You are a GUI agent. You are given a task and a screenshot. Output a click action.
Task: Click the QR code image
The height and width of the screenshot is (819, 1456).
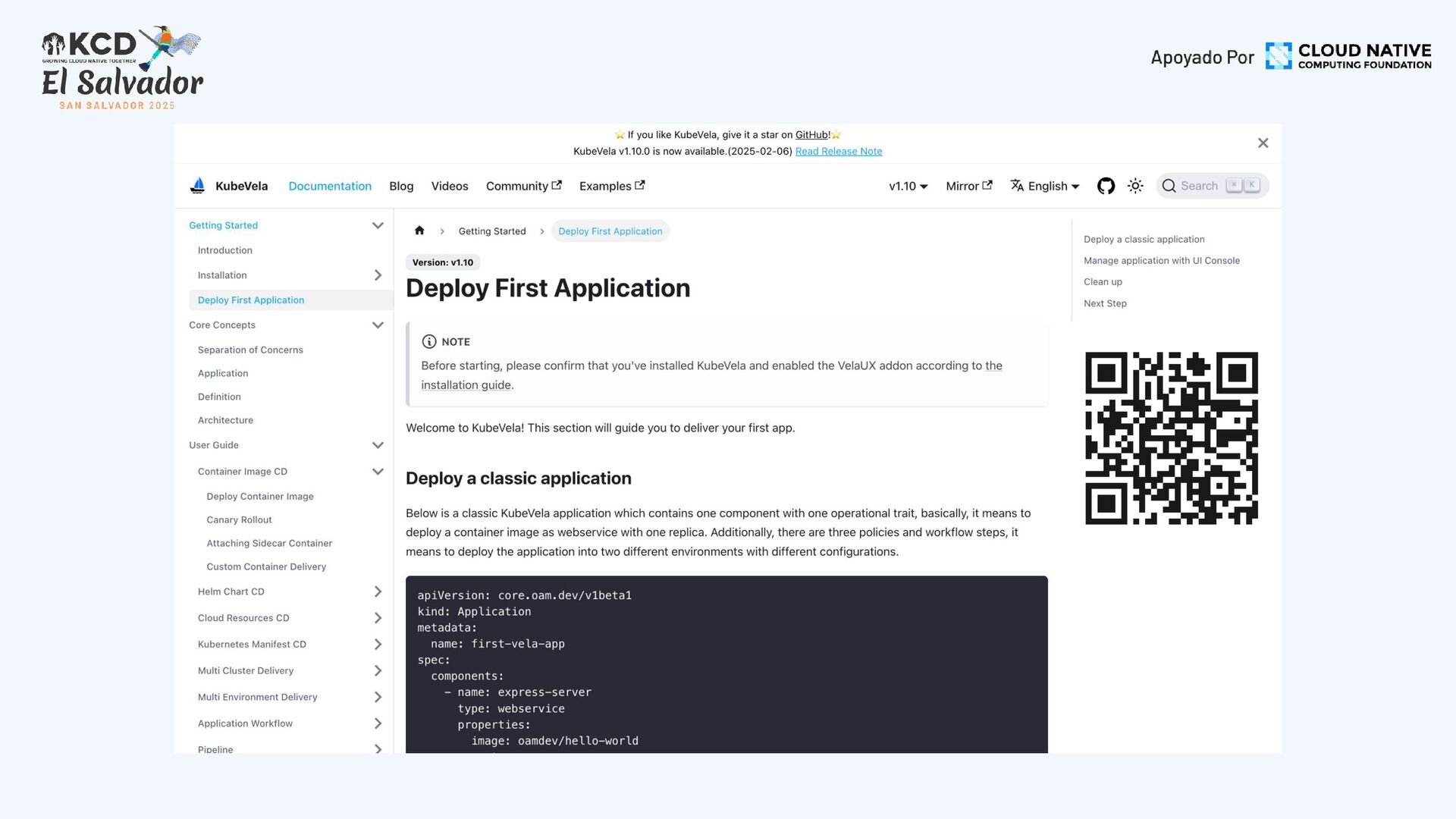click(x=1171, y=438)
